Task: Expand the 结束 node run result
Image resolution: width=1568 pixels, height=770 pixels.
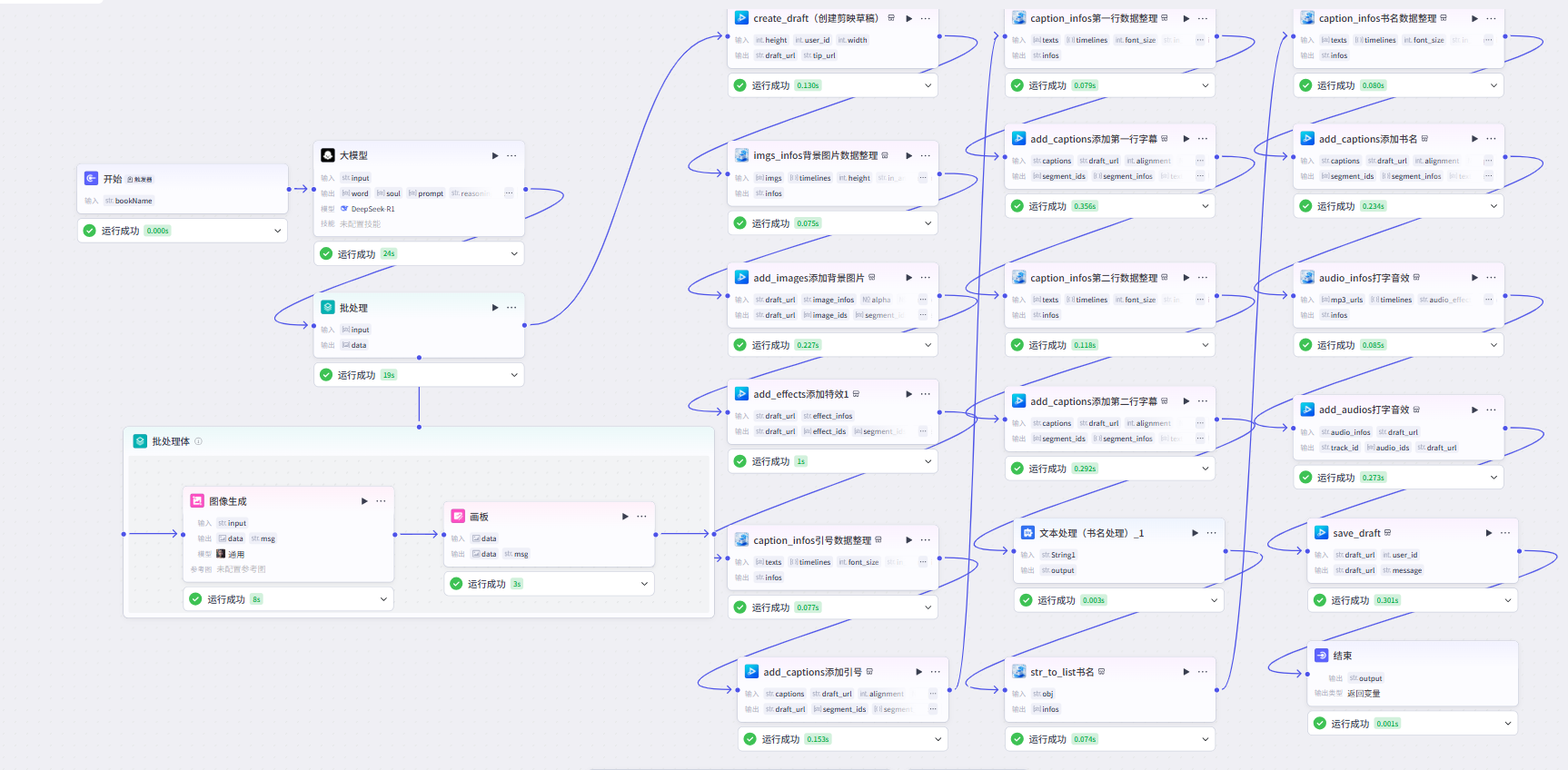Action: coord(1507,724)
